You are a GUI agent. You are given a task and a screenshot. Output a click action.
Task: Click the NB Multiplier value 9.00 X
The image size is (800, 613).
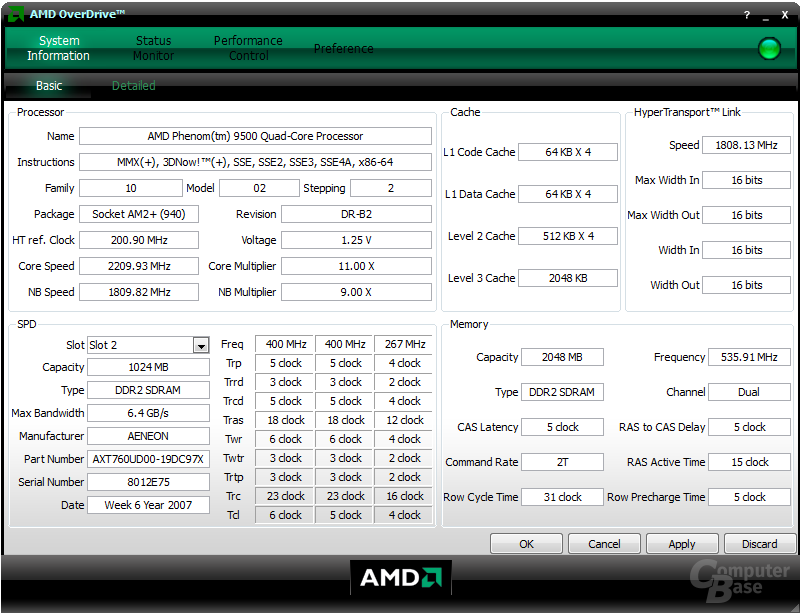tap(356, 292)
